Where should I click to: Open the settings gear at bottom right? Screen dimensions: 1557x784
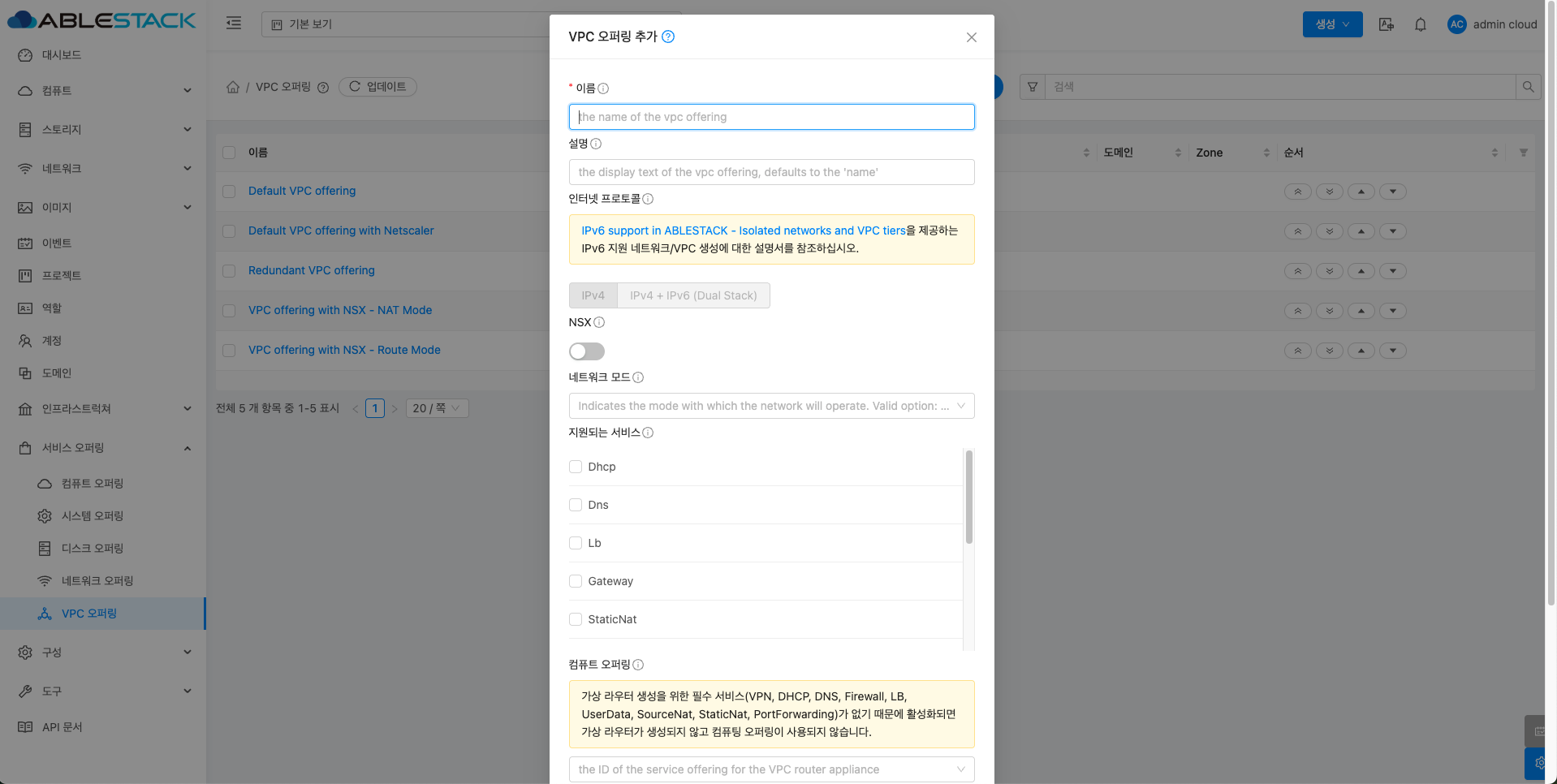click(x=1537, y=764)
